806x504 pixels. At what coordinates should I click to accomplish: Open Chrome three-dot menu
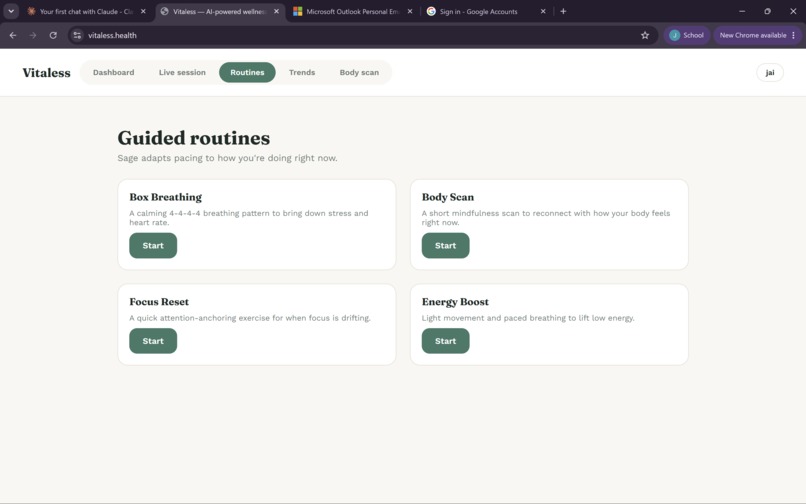coord(794,35)
